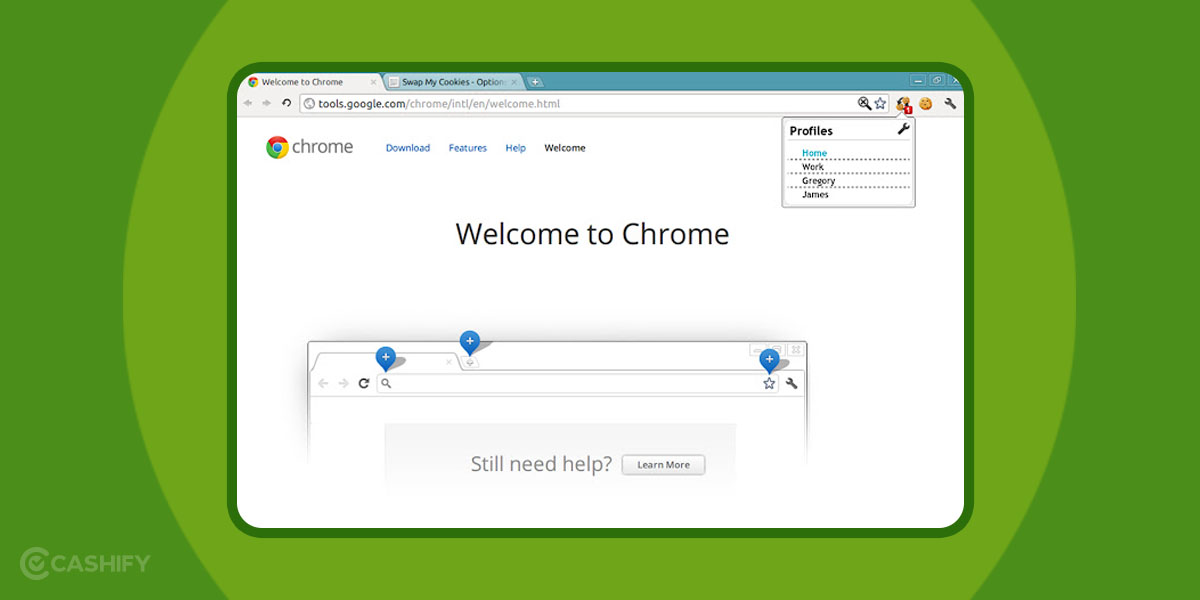The height and width of the screenshot is (600, 1200).
Task: Open Chrome's wrench menu on the browser toolbar
Action: (950, 103)
